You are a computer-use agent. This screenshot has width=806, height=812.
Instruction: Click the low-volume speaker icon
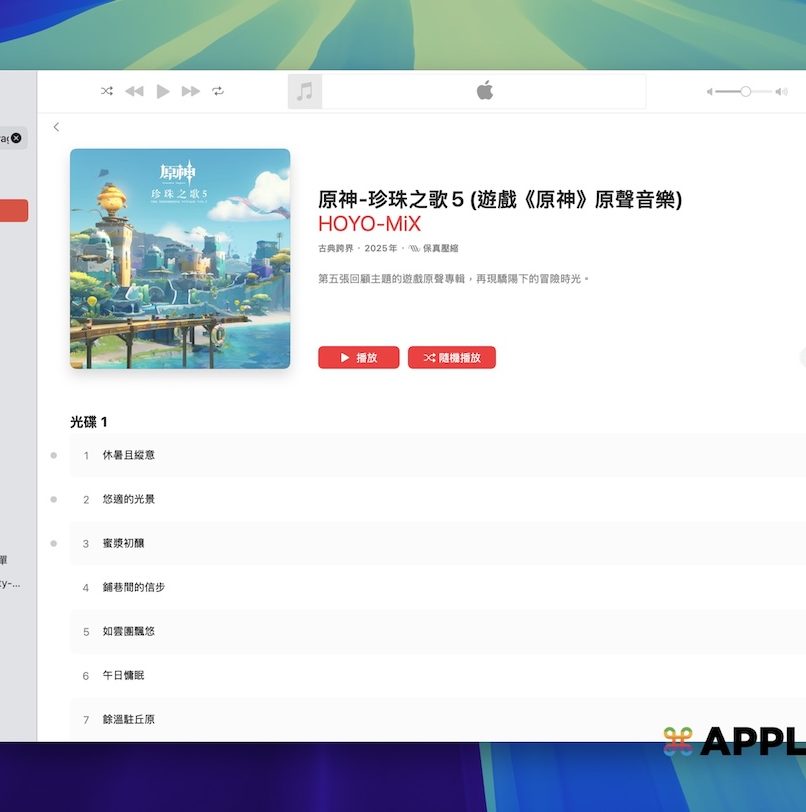pos(710,91)
